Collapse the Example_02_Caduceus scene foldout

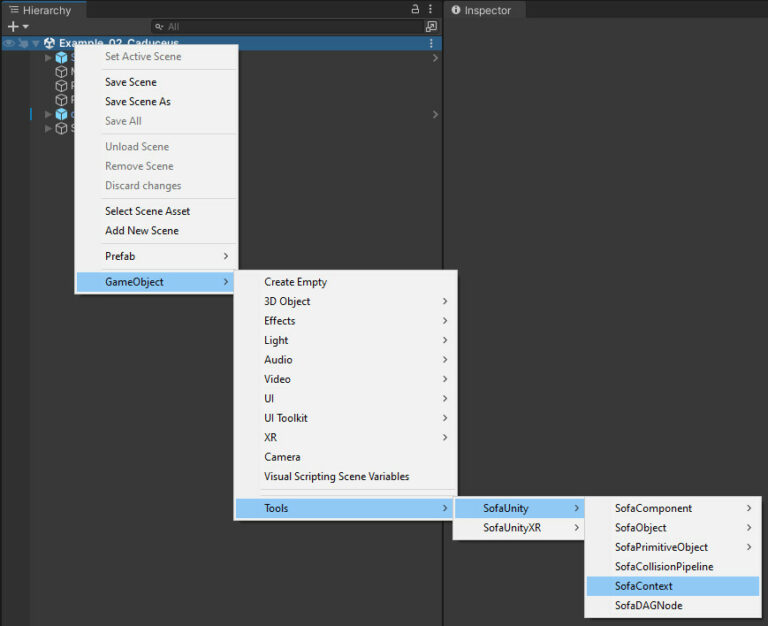click(36, 44)
